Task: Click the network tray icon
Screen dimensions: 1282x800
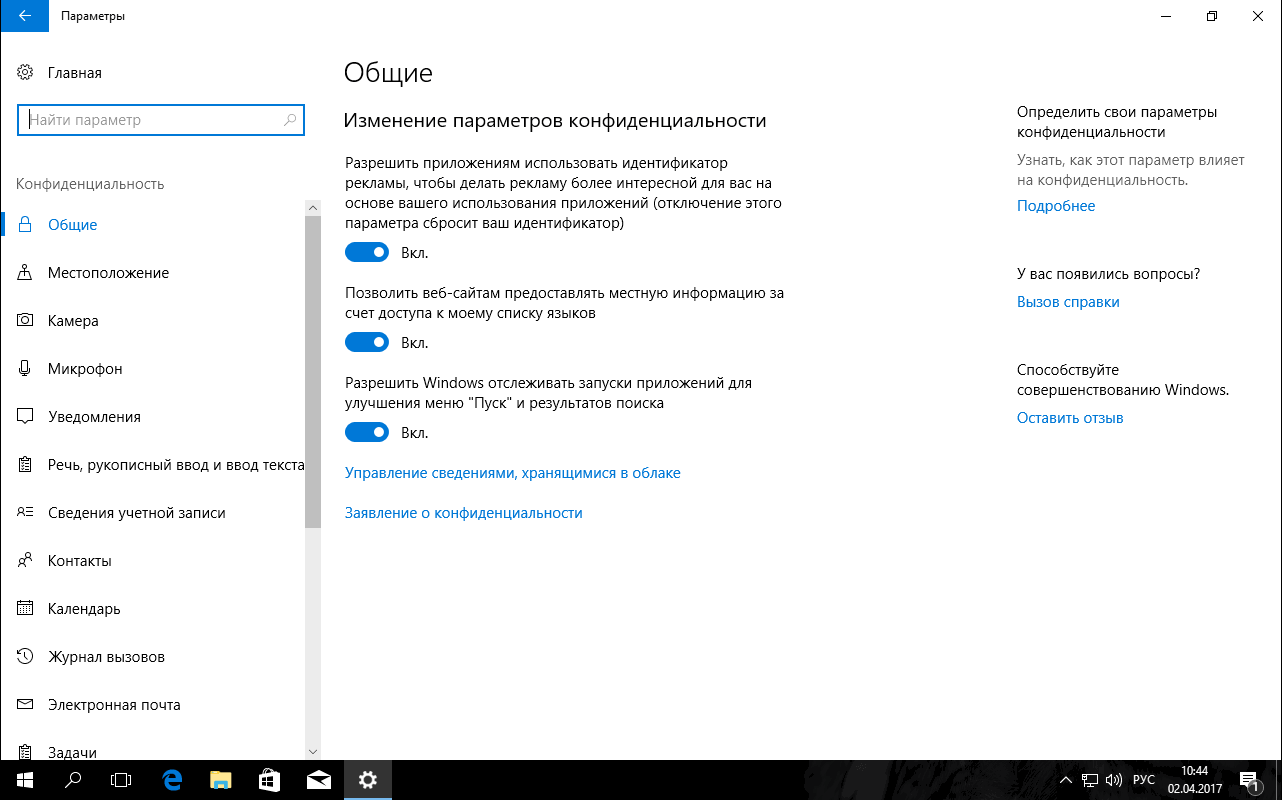Action: click(x=1091, y=780)
